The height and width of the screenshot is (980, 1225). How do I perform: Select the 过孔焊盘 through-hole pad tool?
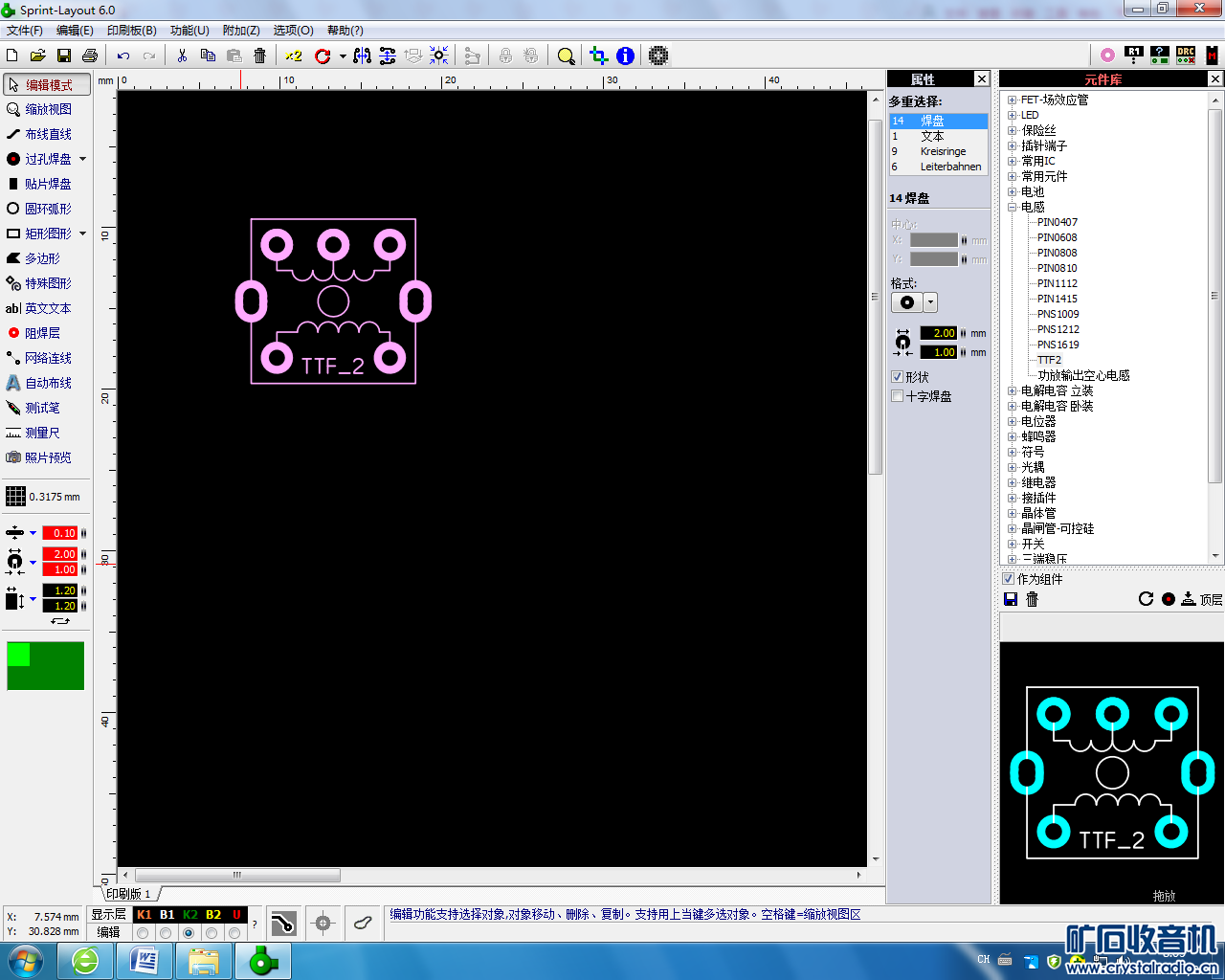[47, 159]
